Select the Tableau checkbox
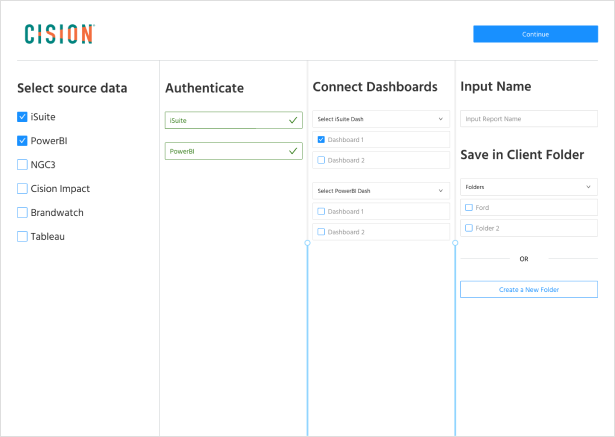This screenshot has width=615, height=437. [22, 237]
